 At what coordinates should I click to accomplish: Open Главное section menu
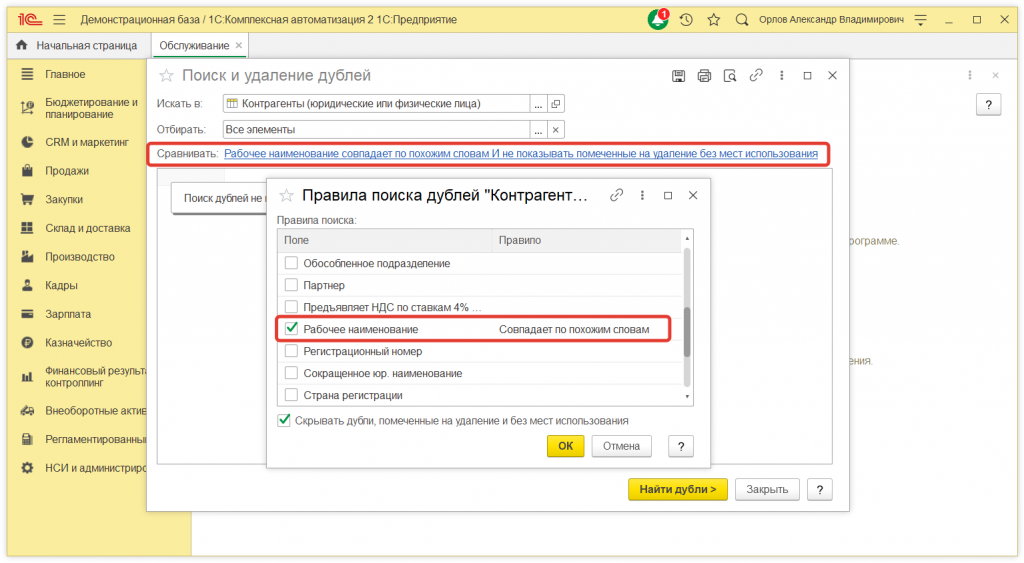[x=65, y=74]
